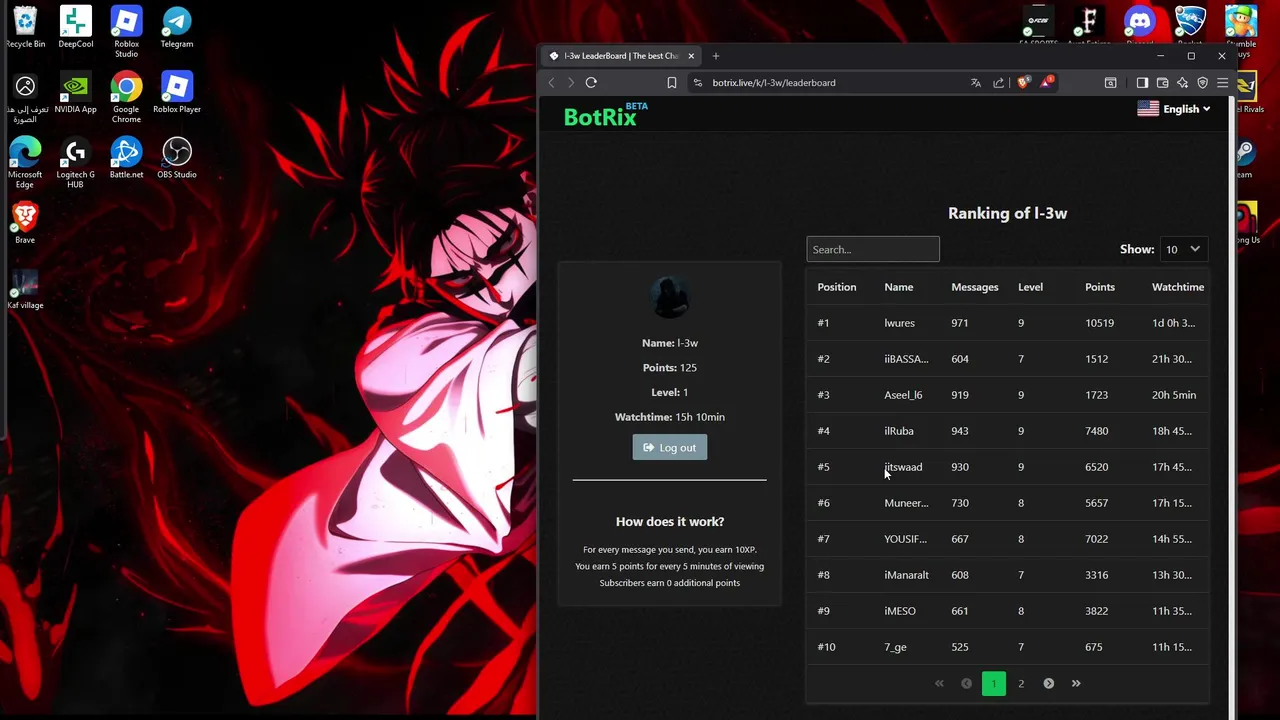Select the name 7_ge
1280x720 pixels.
coord(895,647)
